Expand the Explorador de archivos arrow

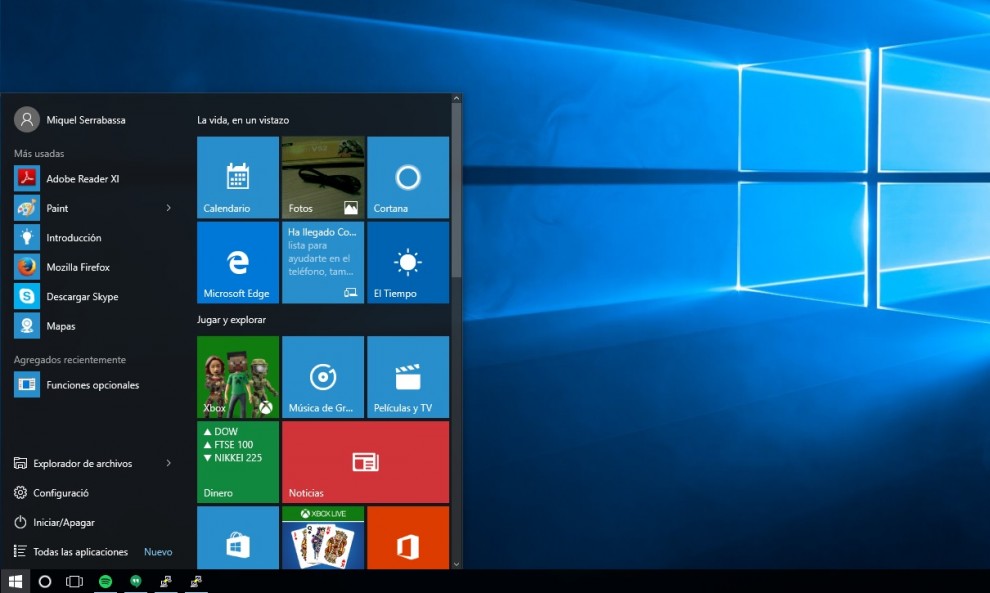[x=169, y=463]
